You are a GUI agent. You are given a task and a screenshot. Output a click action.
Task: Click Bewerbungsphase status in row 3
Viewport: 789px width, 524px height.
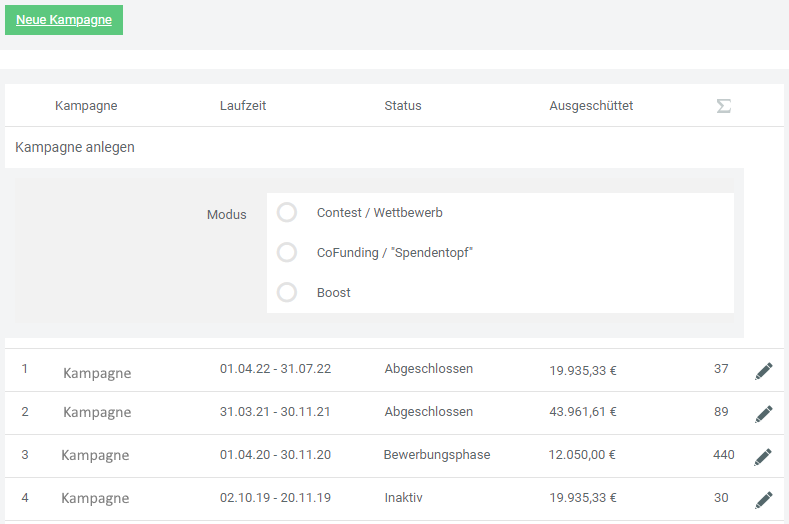point(437,455)
